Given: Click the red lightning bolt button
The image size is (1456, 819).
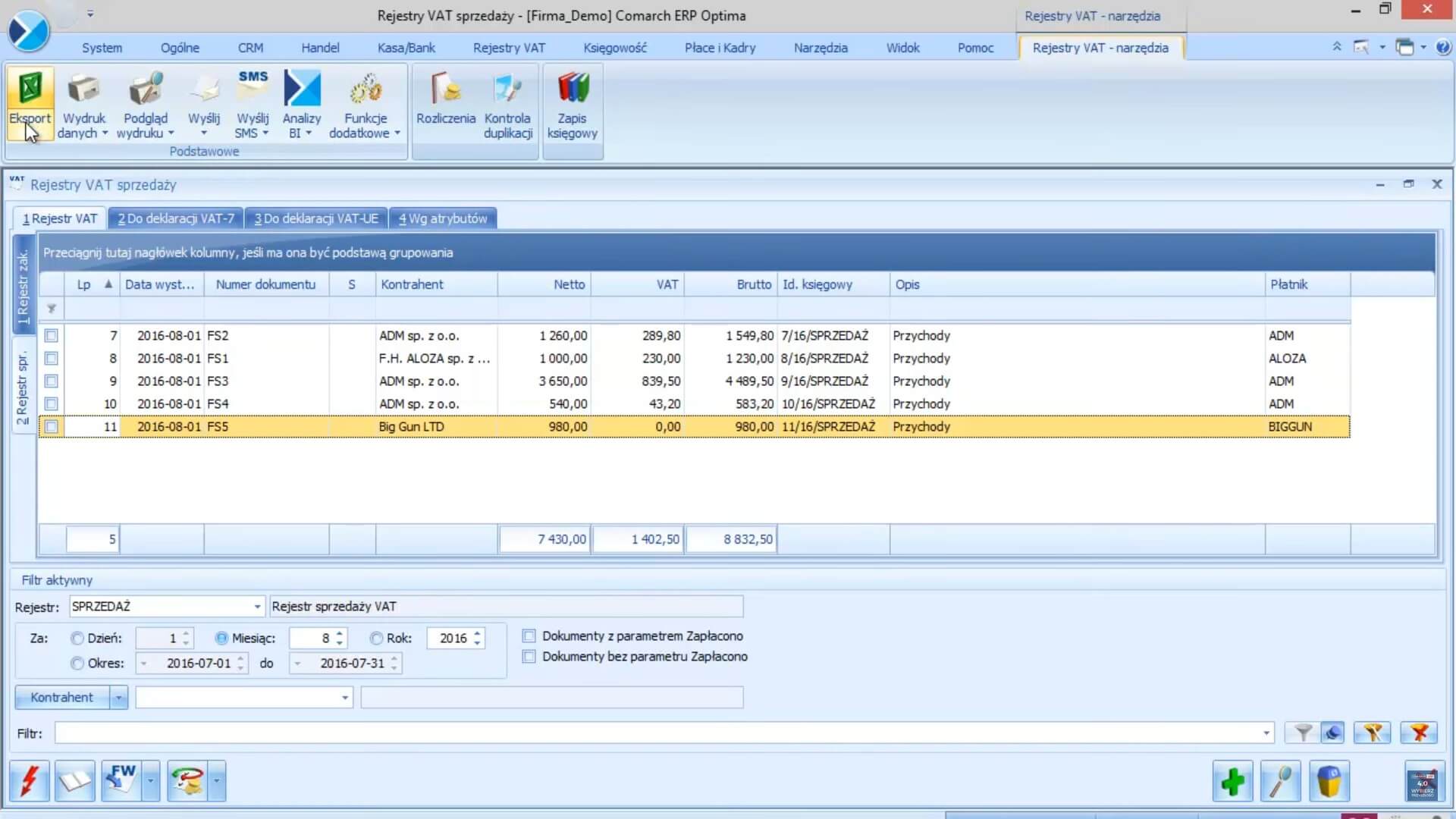Looking at the screenshot, I should (30, 780).
